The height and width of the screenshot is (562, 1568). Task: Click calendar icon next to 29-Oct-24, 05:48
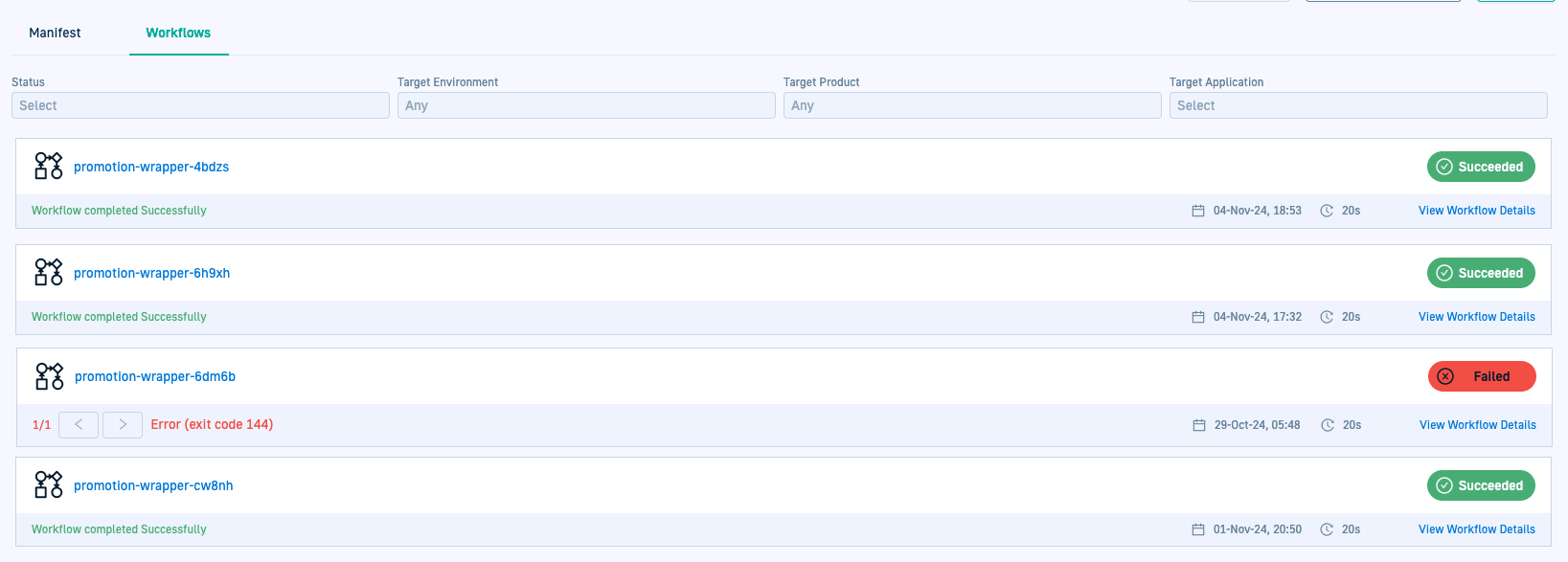click(x=1198, y=425)
